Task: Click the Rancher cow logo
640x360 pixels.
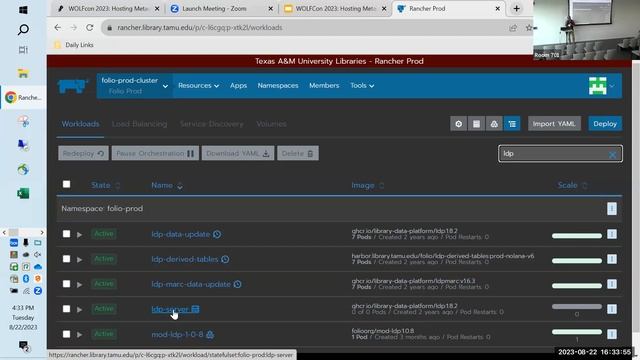Action: 73,86
